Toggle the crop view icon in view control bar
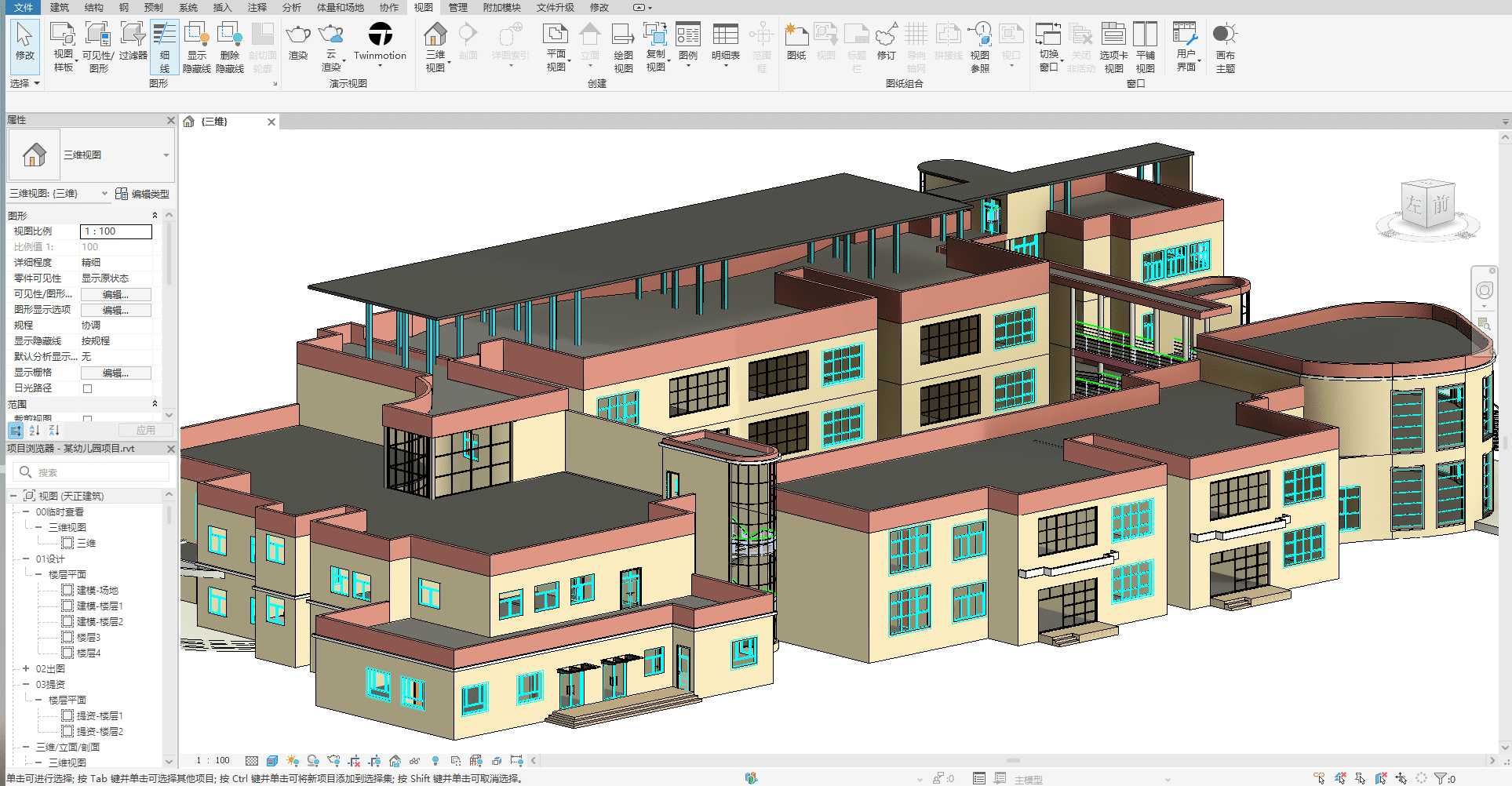The height and width of the screenshot is (786, 1512). 354,761
